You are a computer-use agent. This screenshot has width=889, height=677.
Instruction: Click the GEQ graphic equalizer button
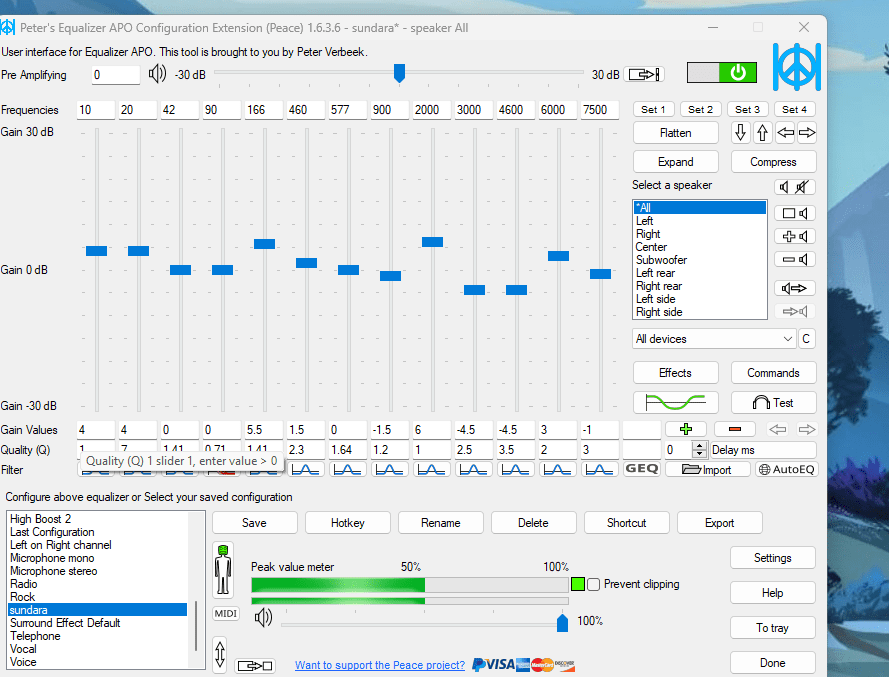coord(641,469)
